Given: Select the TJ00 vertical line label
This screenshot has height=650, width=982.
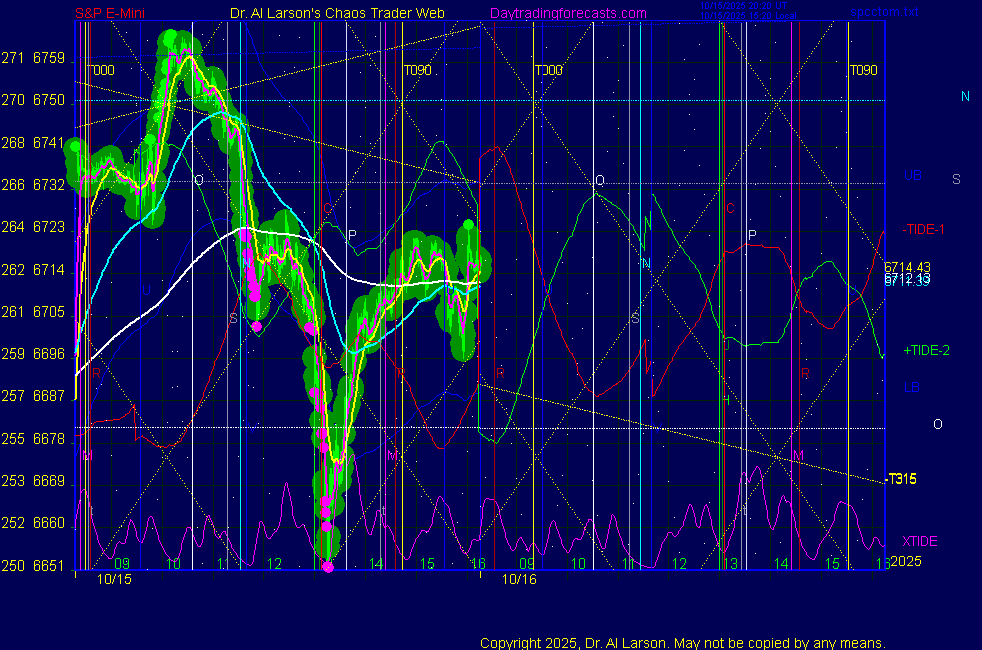Looking at the screenshot, I should 548,71.
